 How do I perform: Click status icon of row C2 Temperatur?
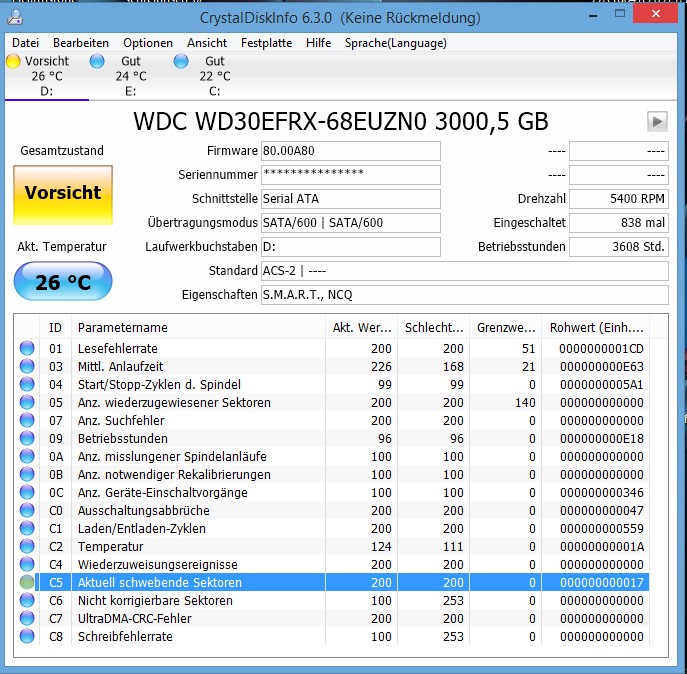coord(27,546)
